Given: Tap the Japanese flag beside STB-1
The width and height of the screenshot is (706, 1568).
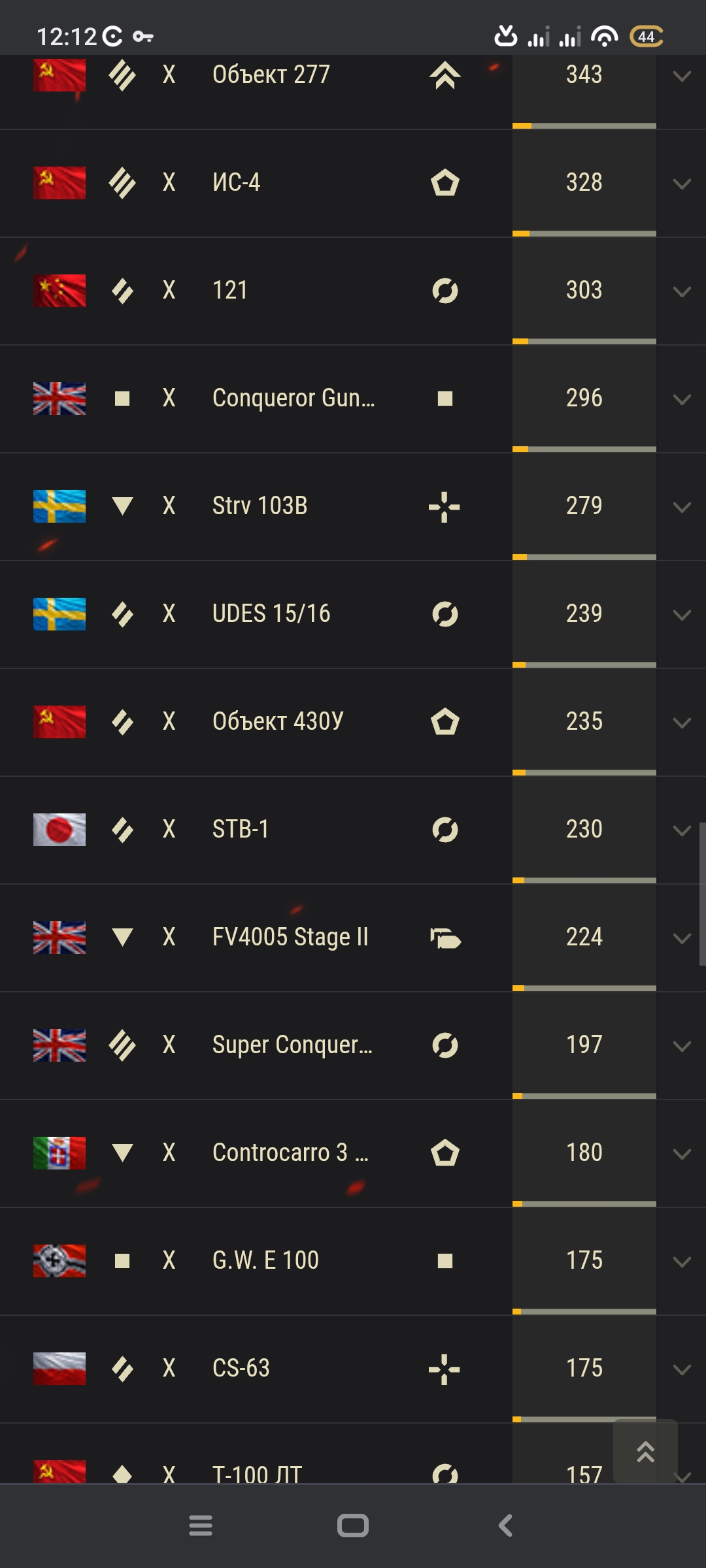Looking at the screenshot, I should point(59,829).
